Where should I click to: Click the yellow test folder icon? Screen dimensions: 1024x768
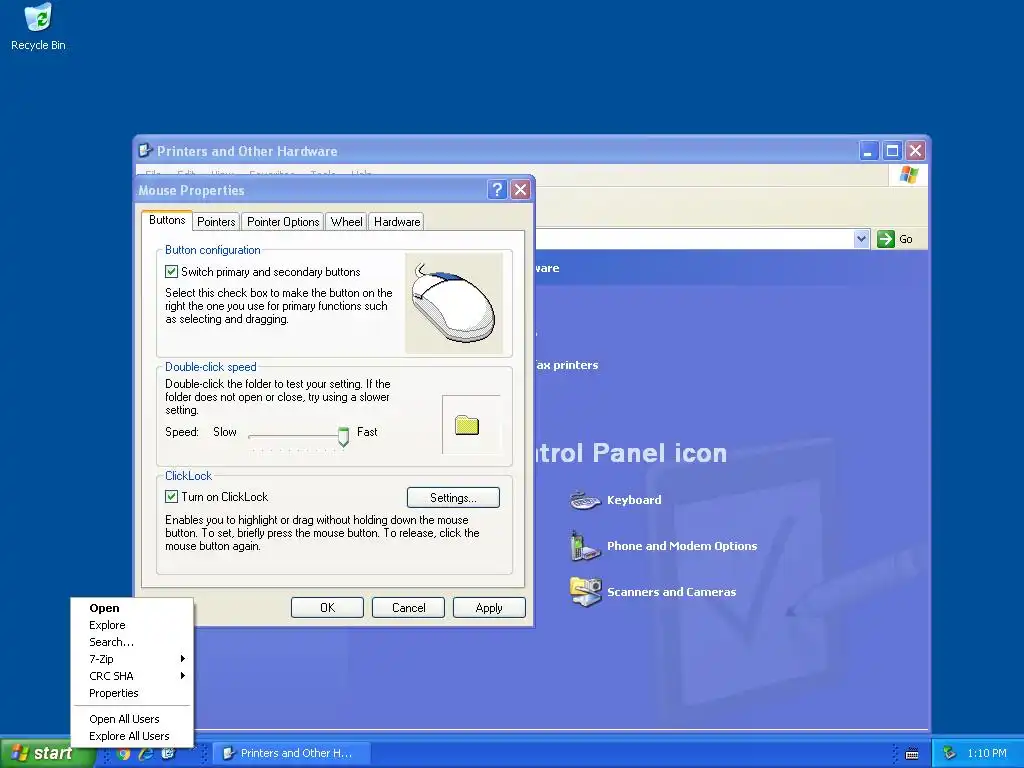(x=467, y=426)
